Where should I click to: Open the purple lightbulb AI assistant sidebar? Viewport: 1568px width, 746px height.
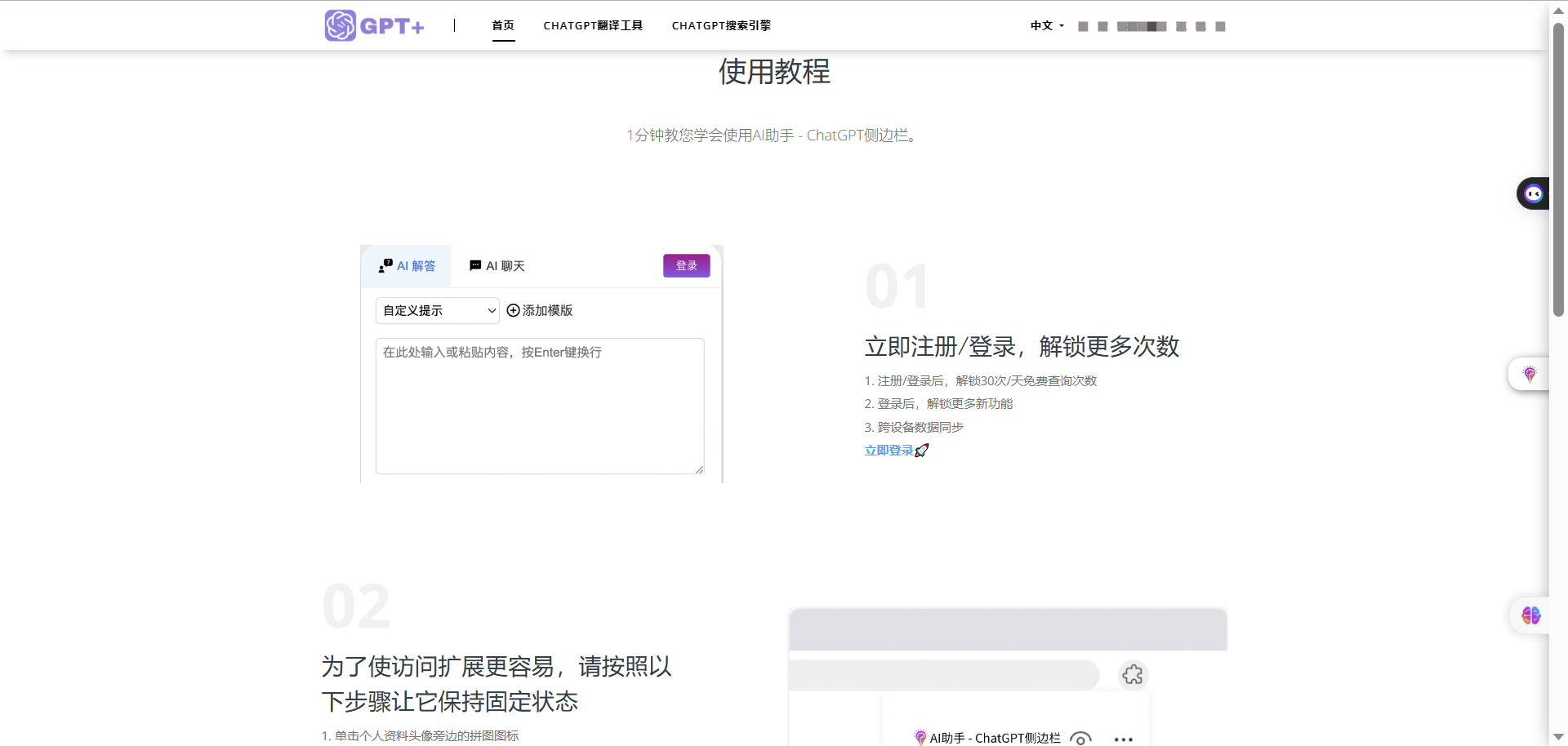(1530, 374)
